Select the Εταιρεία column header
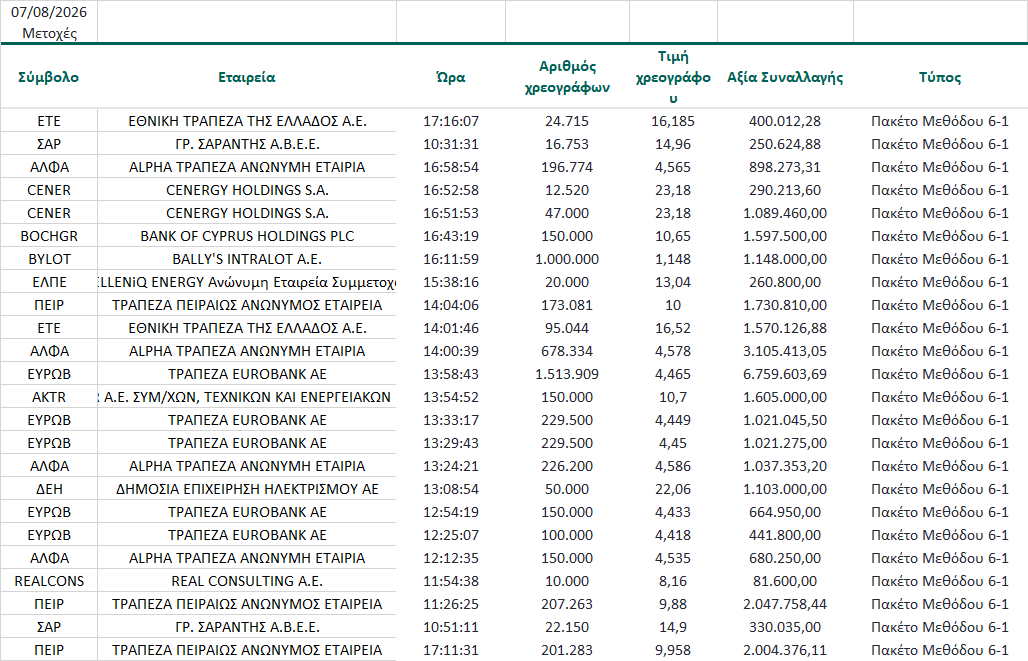Viewport: 1028px width, 661px height. pyautogui.click(x=247, y=77)
